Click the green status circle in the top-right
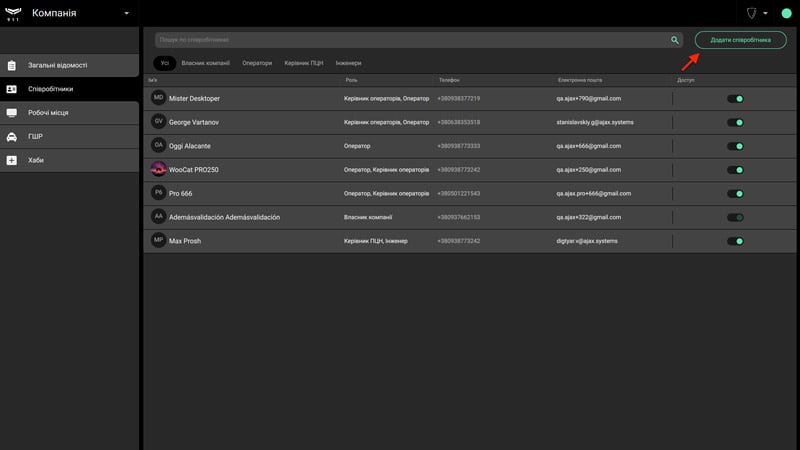Screen dimensions: 800x450 pos(786,13)
